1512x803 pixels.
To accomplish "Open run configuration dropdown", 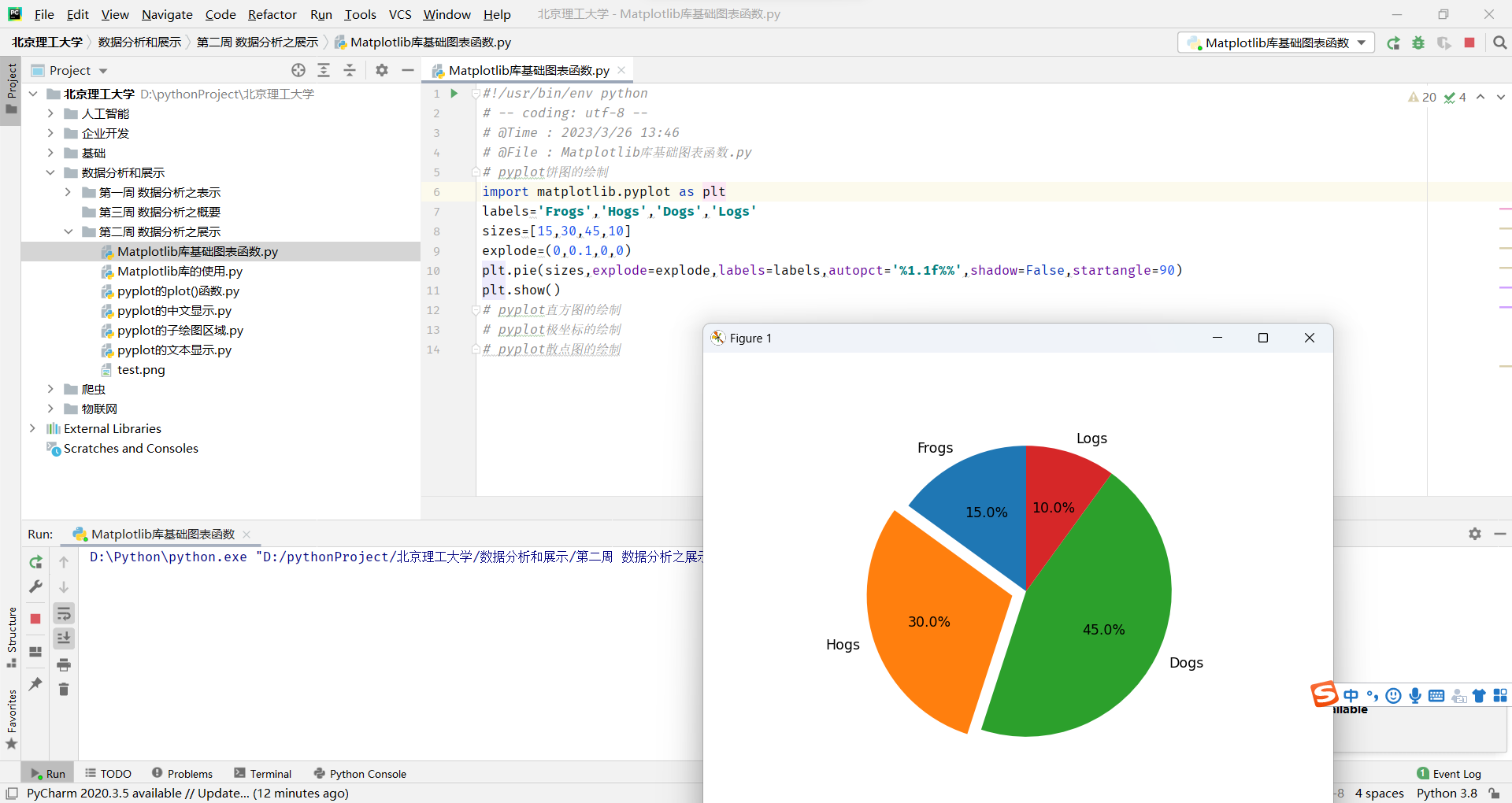I will tap(1276, 43).
